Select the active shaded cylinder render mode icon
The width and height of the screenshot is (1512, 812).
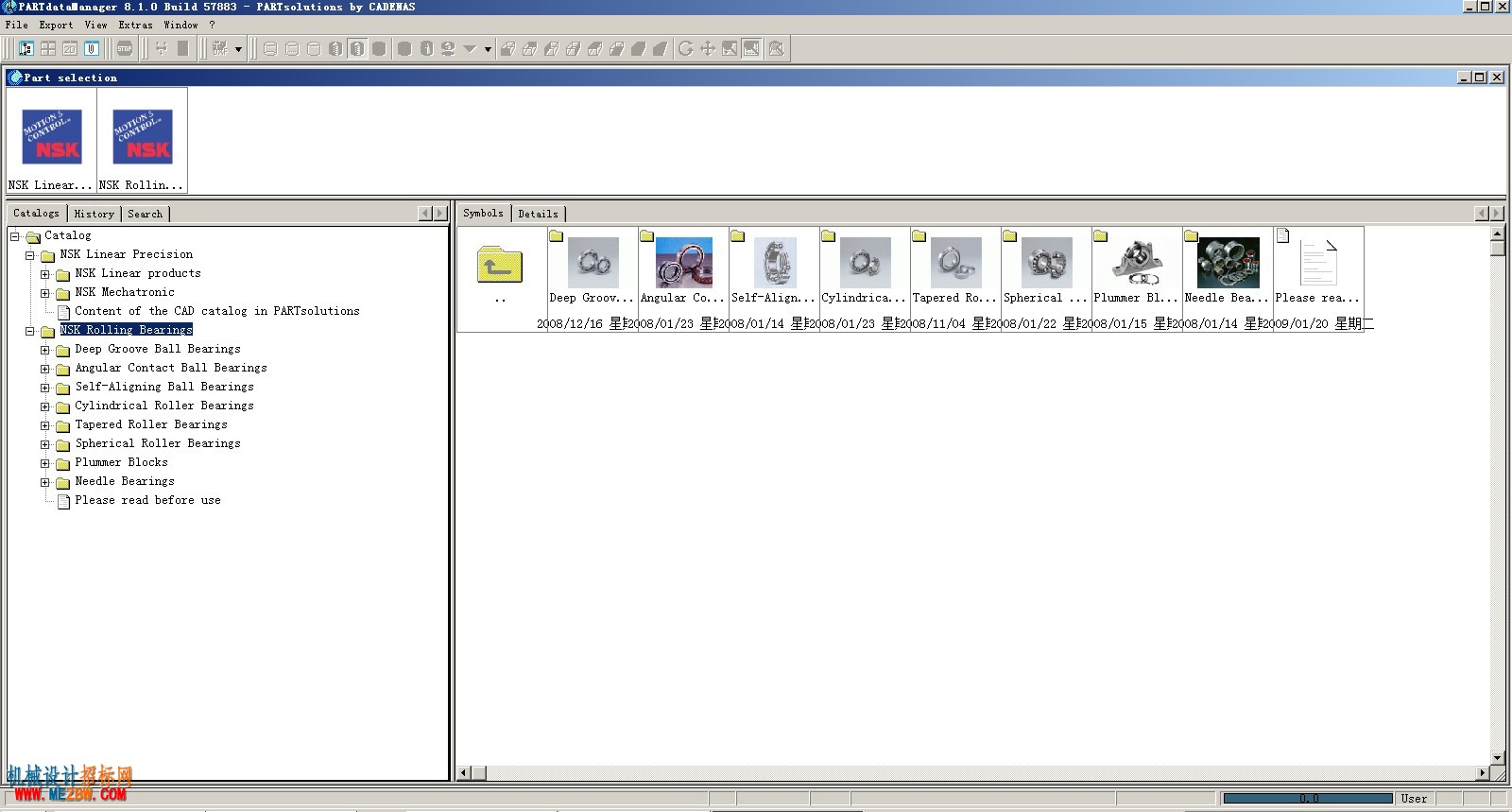tap(356, 48)
